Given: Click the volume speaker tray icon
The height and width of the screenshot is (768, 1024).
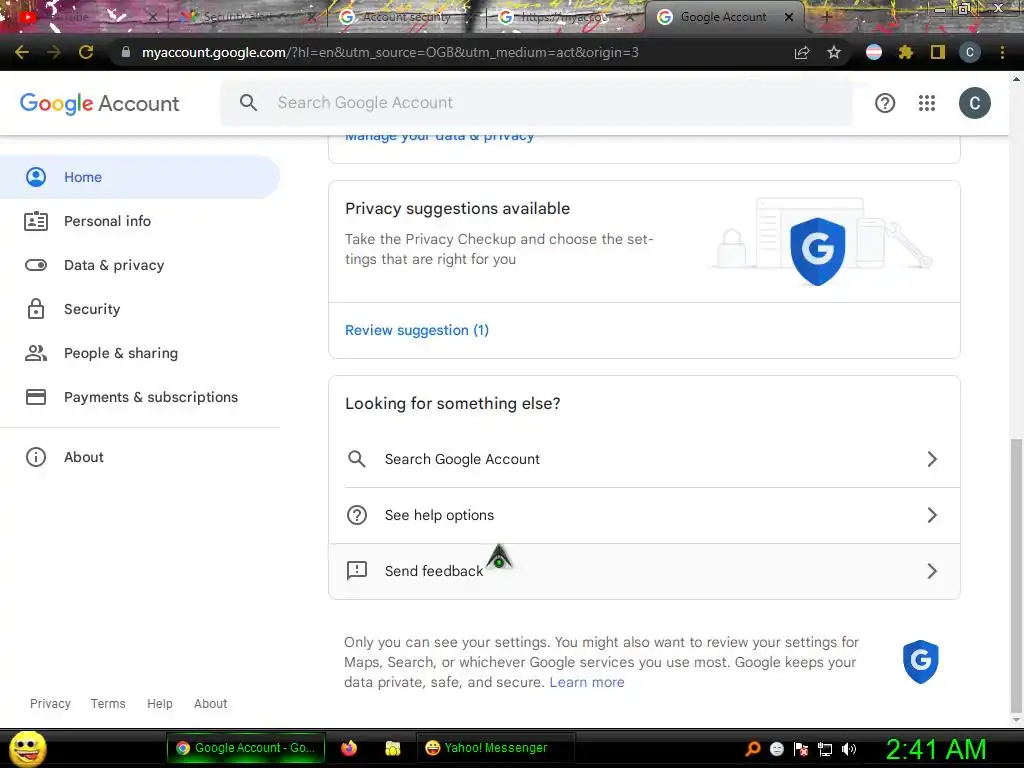Looking at the screenshot, I should [x=849, y=749].
